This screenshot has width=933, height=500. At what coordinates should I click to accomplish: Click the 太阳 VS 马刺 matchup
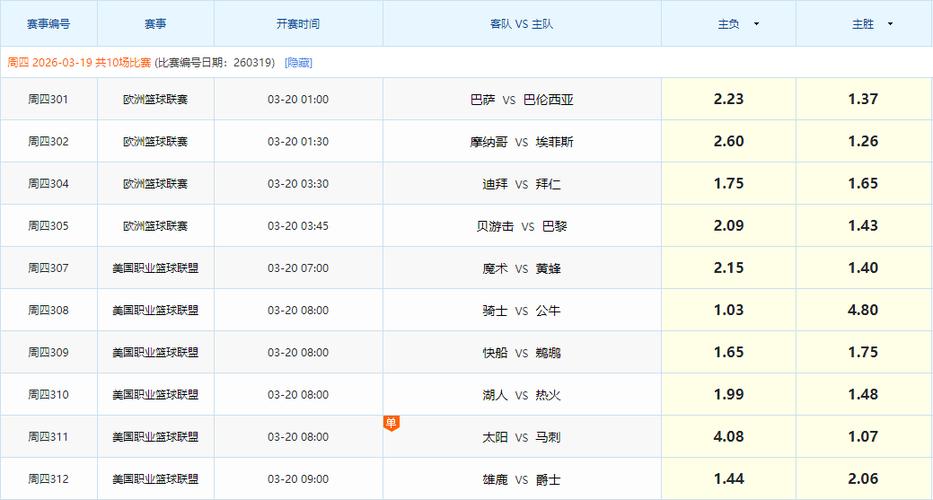[522, 437]
